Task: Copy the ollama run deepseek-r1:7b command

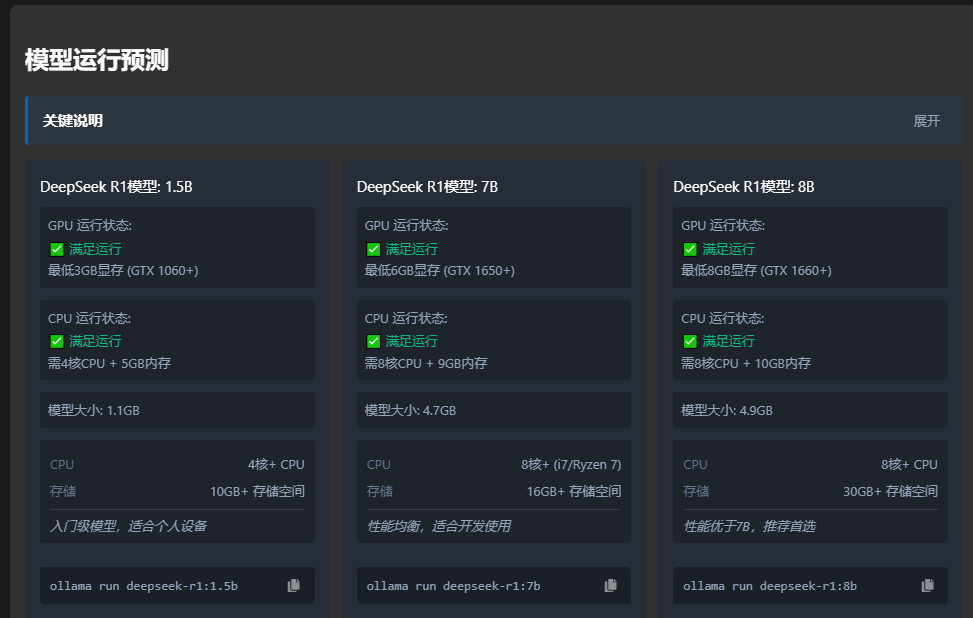Action: pos(611,585)
